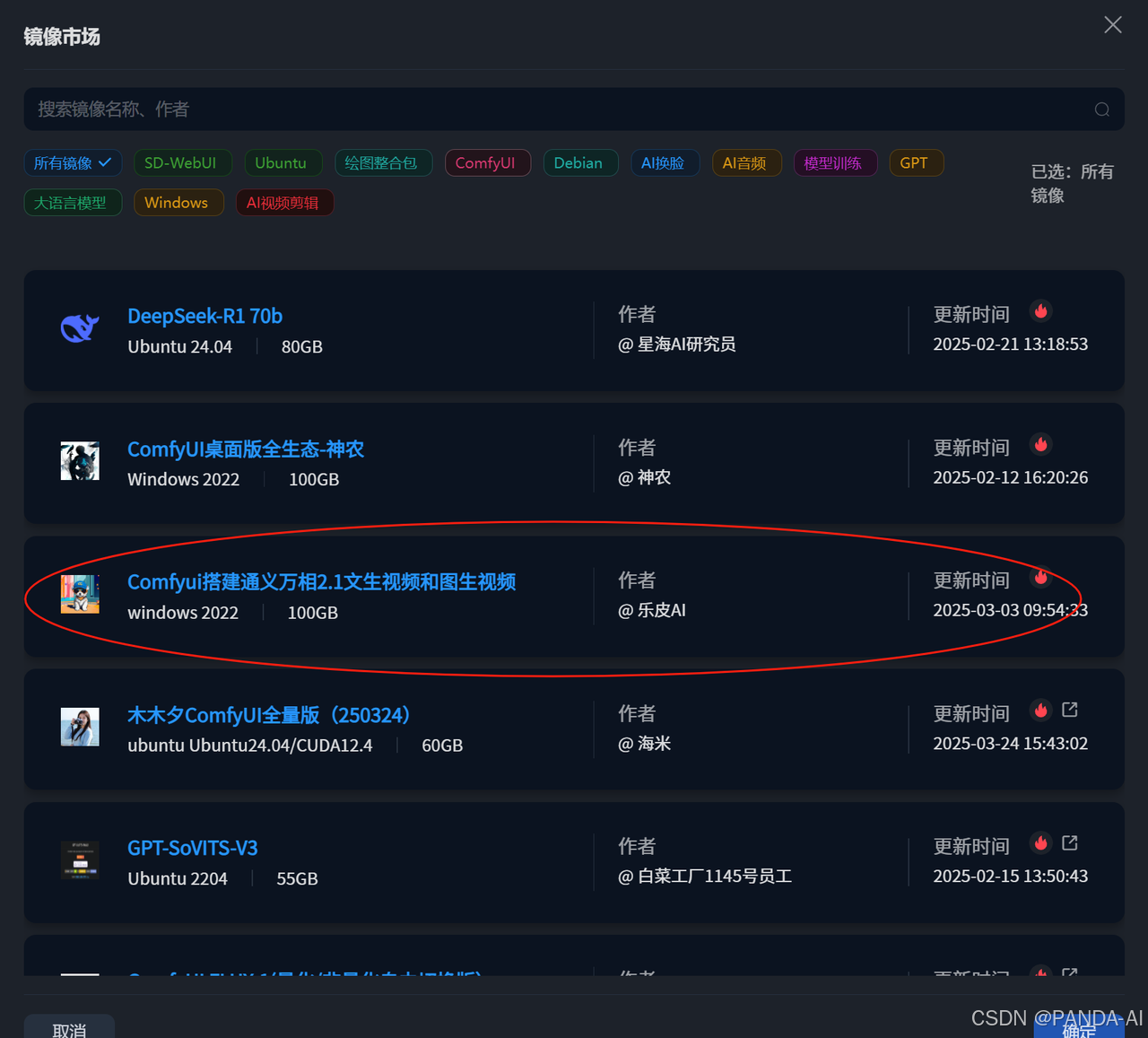Click the 55GB size label
1148x1038 pixels.
(297, 879)
